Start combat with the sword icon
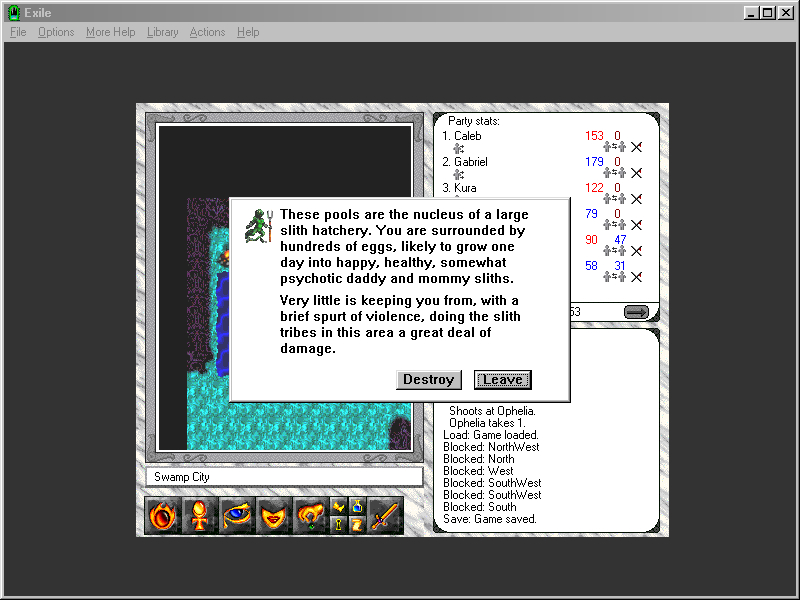The image size is (800, 600). (x=385, y=516)
